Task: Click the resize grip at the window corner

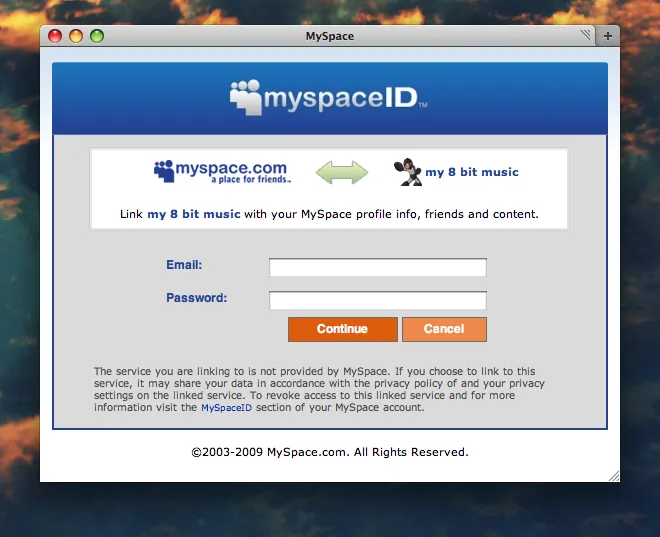Action: (613, 475)
